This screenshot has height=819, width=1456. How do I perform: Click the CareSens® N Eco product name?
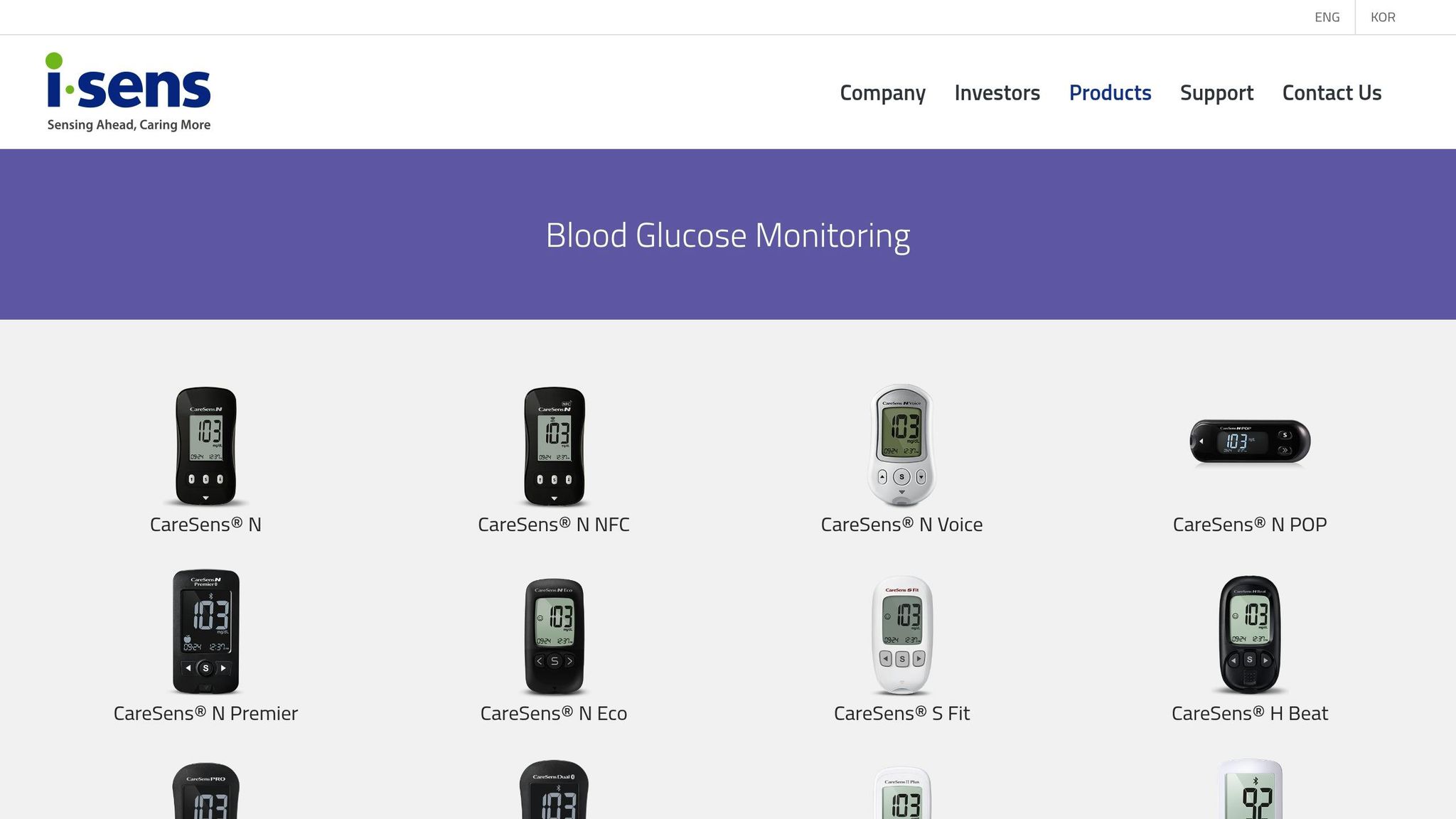[554, 713]
